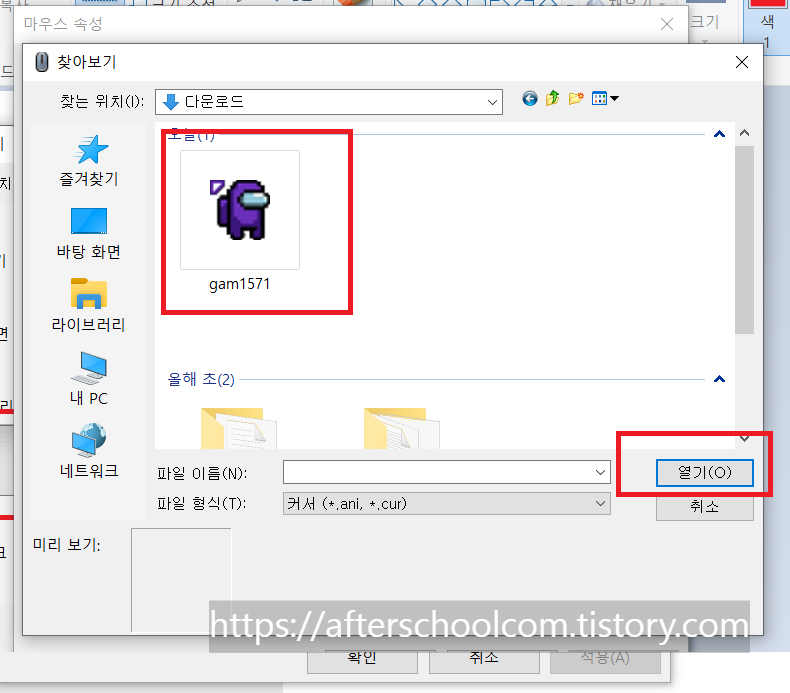Collapse the top file group with chevron

point(719,134)
